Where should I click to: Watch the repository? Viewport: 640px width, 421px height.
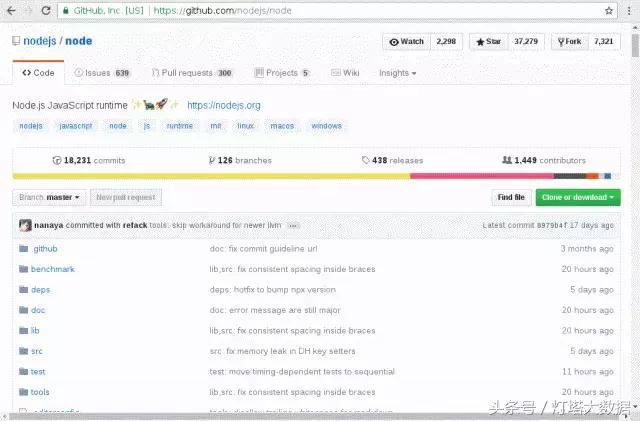pyautogui.click(x=407, y=42)
